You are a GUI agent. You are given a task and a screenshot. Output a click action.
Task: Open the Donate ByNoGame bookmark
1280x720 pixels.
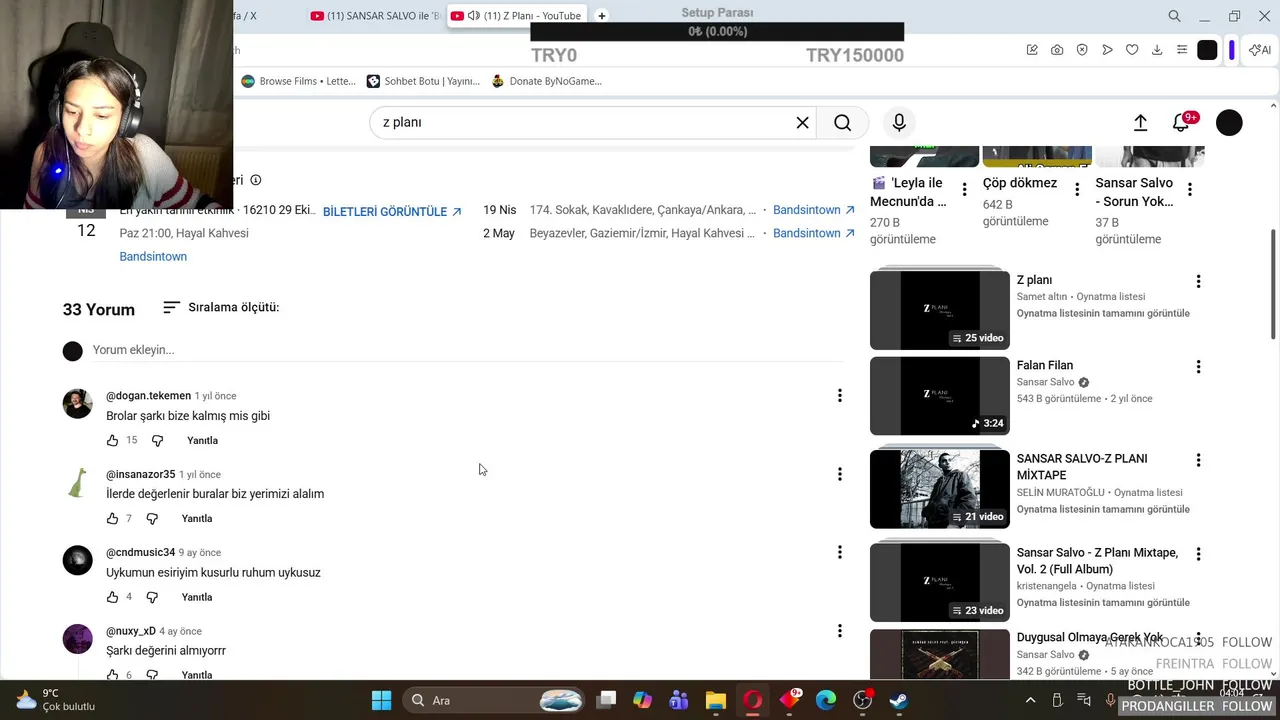(x=546, y=81)
